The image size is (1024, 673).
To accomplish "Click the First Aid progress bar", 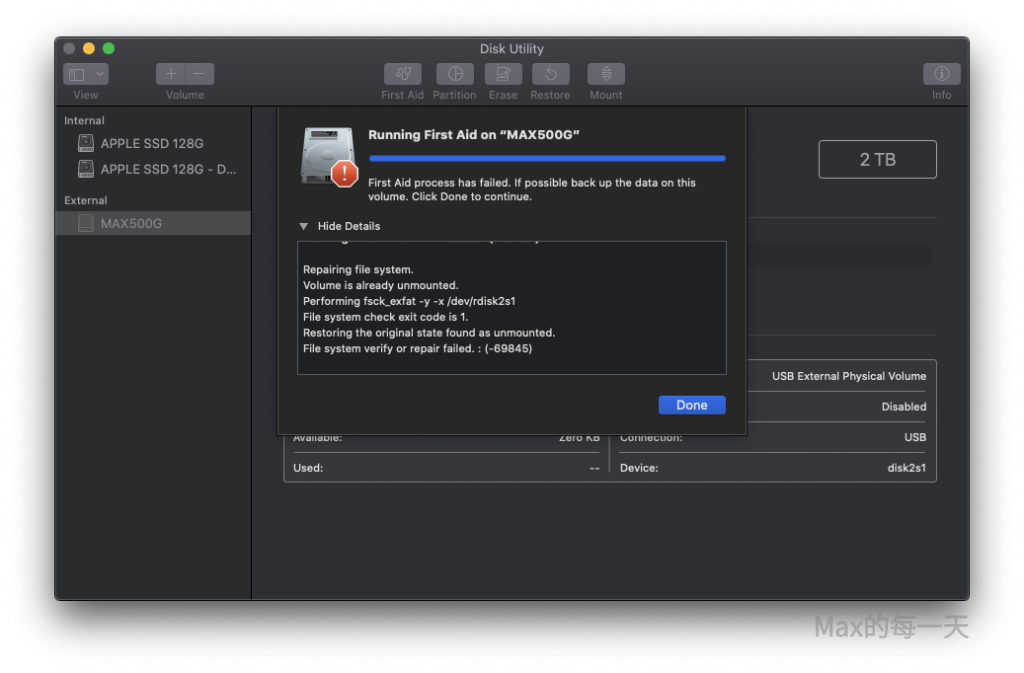I will (547, 158).
